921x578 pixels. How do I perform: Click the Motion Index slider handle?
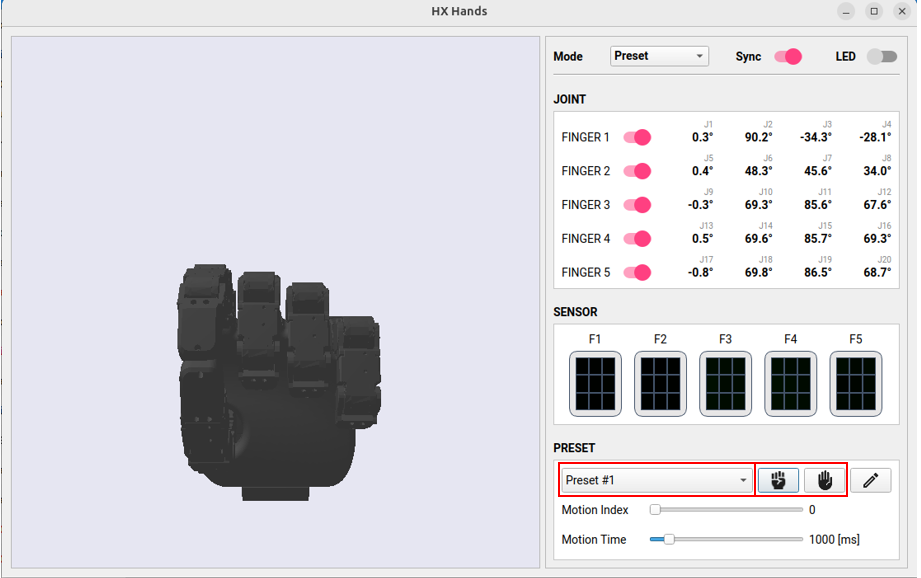point(655,510)
